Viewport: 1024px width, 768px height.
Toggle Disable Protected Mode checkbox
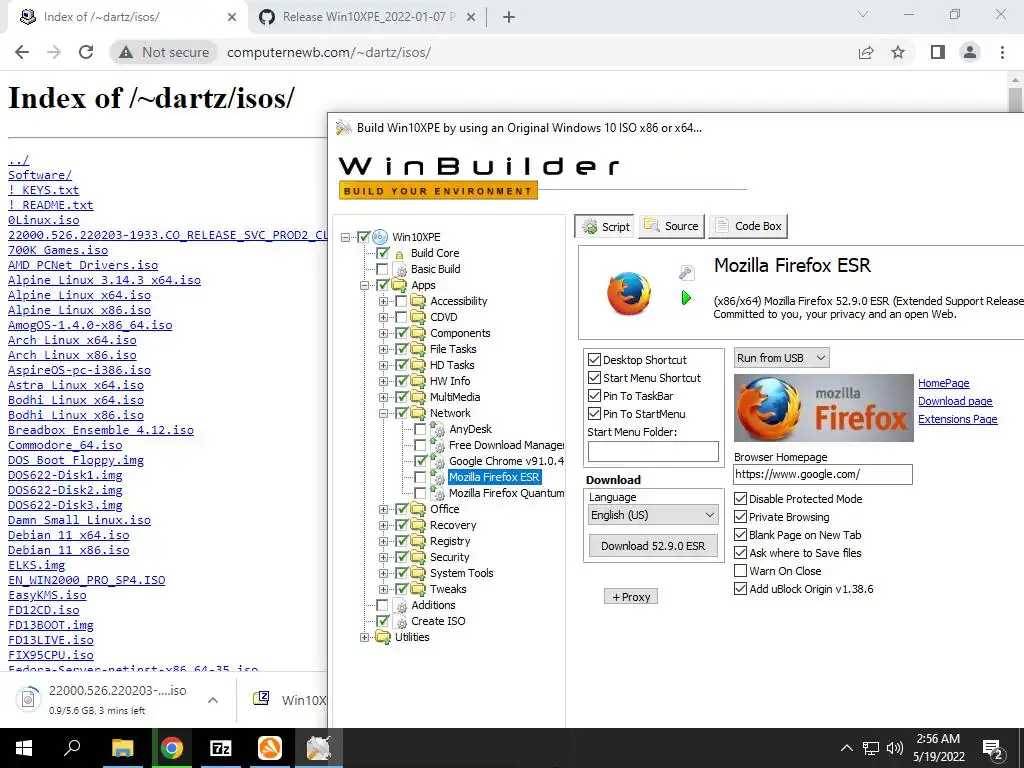[741, 499]
